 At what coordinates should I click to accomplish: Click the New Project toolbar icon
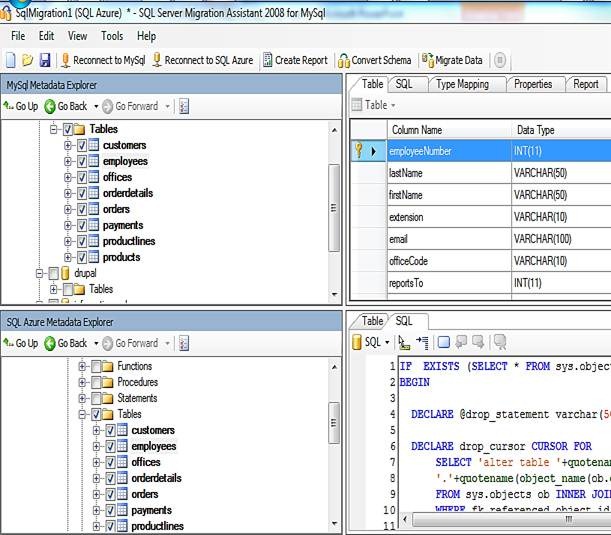11,60
